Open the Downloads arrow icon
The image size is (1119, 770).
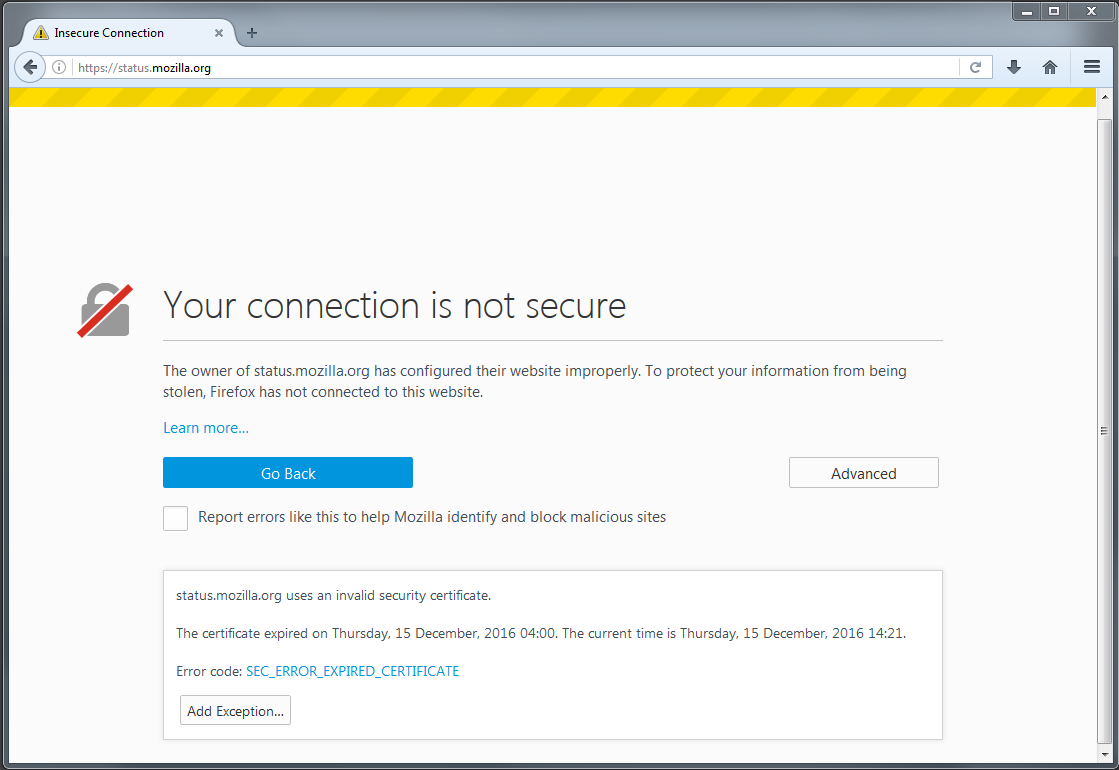[x=1013, y=67]
